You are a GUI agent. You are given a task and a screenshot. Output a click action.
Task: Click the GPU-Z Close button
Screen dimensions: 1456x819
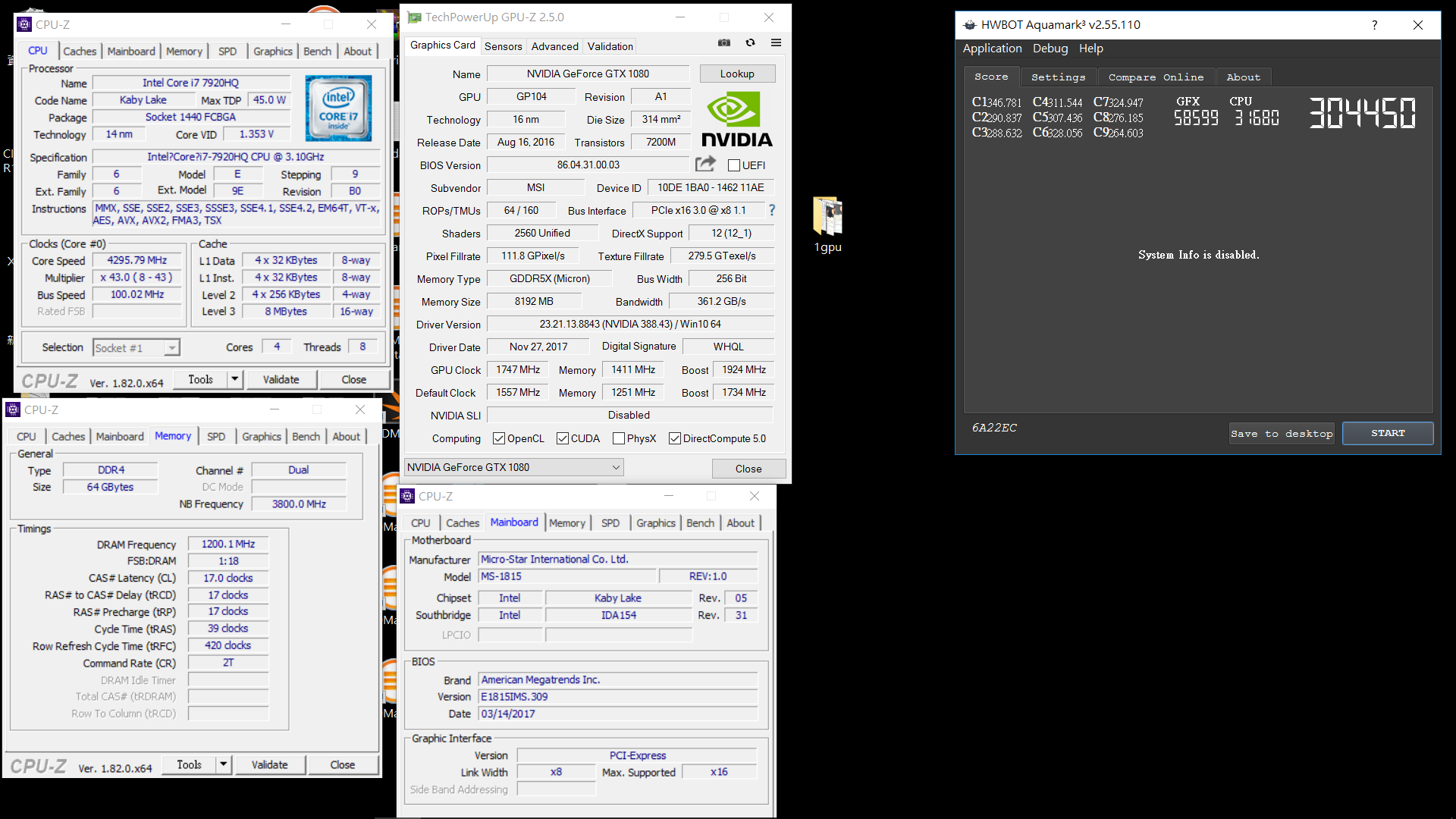748,469
